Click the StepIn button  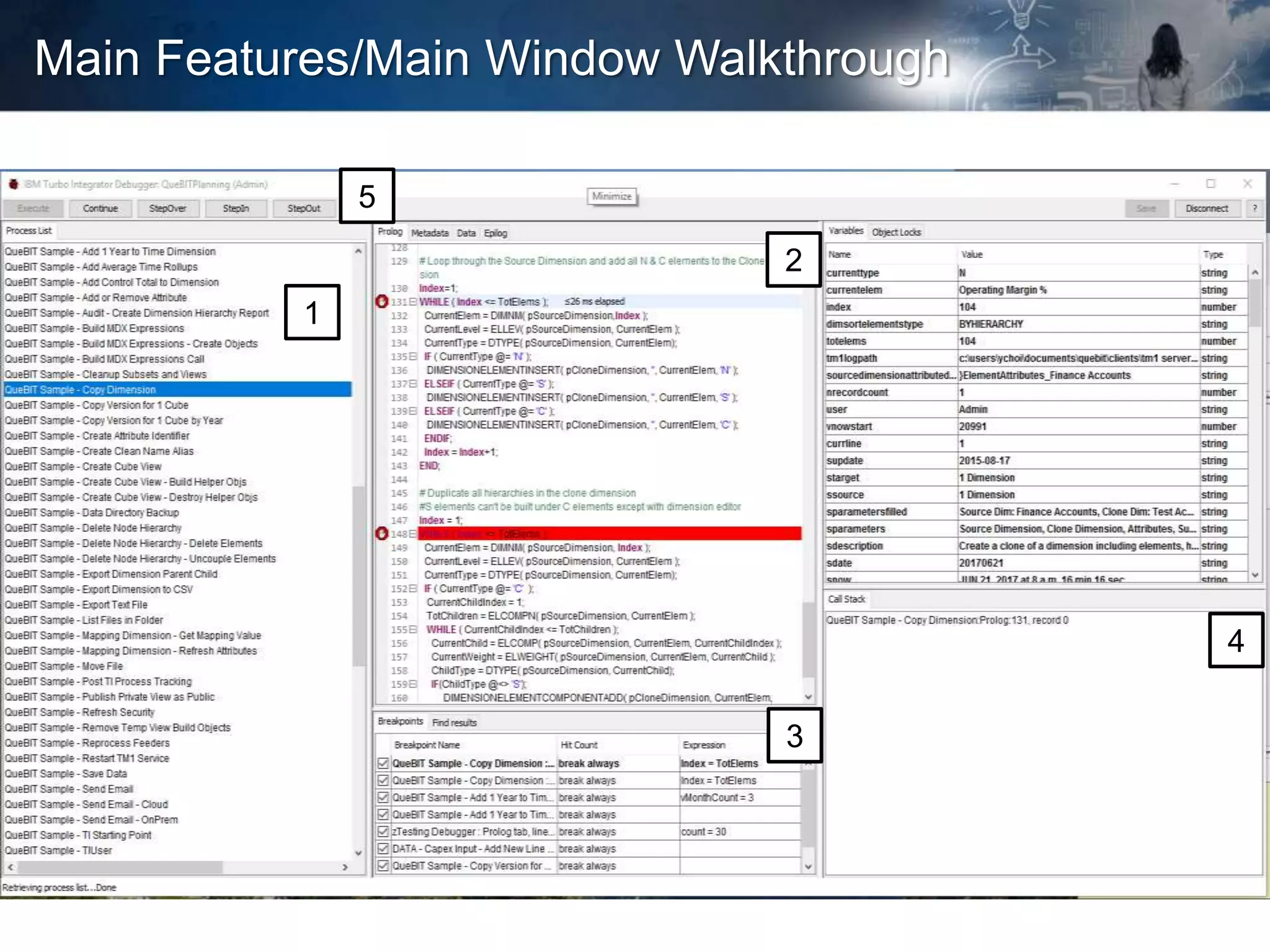(x=236, y=208)
